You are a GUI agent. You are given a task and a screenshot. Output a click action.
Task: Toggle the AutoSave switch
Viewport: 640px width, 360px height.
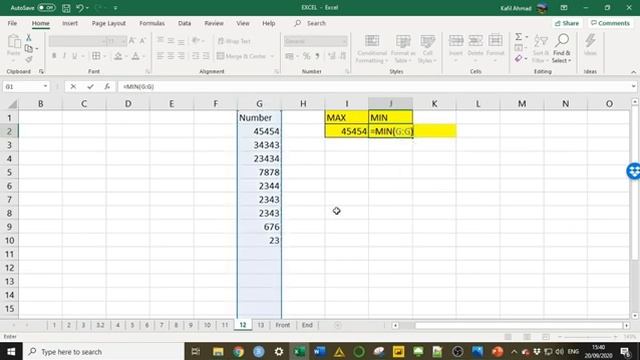pos(47,8)
